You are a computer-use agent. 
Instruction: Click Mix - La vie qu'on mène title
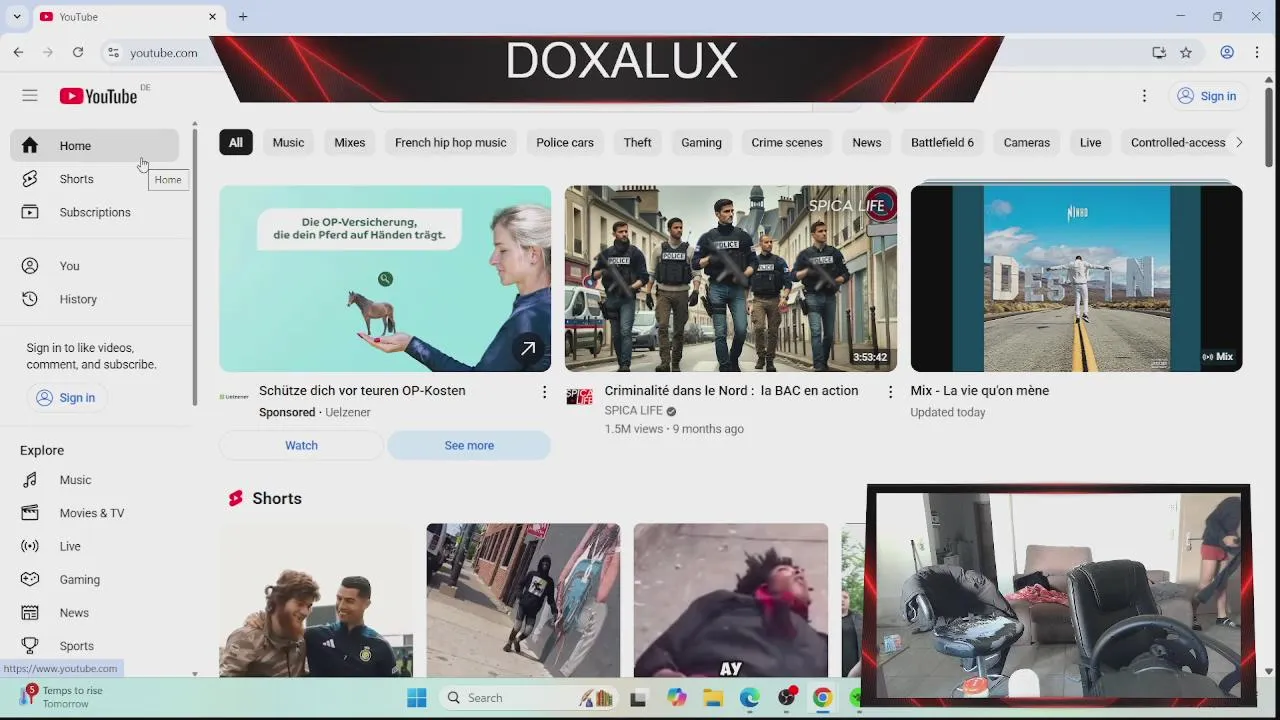point(979,391)
